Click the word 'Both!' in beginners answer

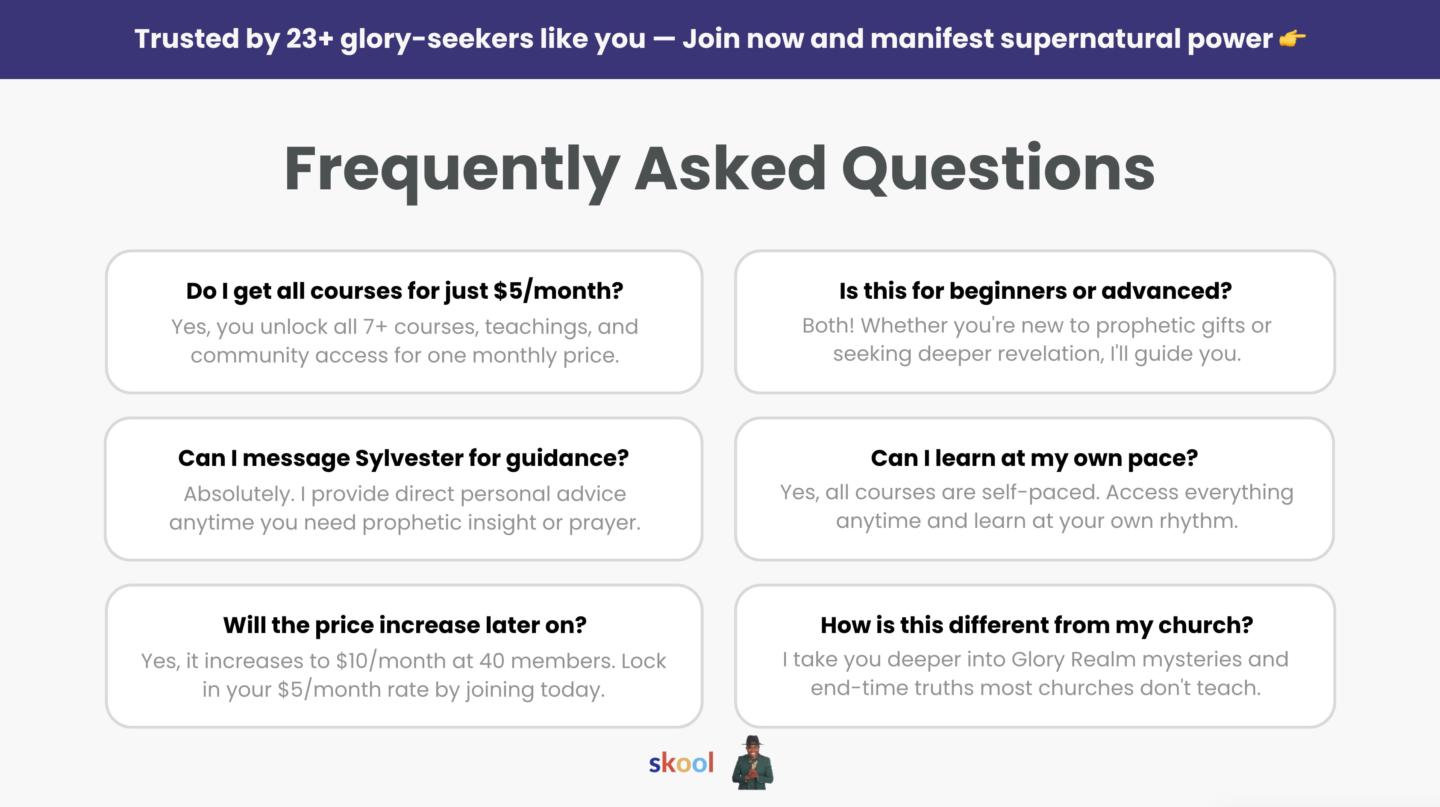coord(829,326)
